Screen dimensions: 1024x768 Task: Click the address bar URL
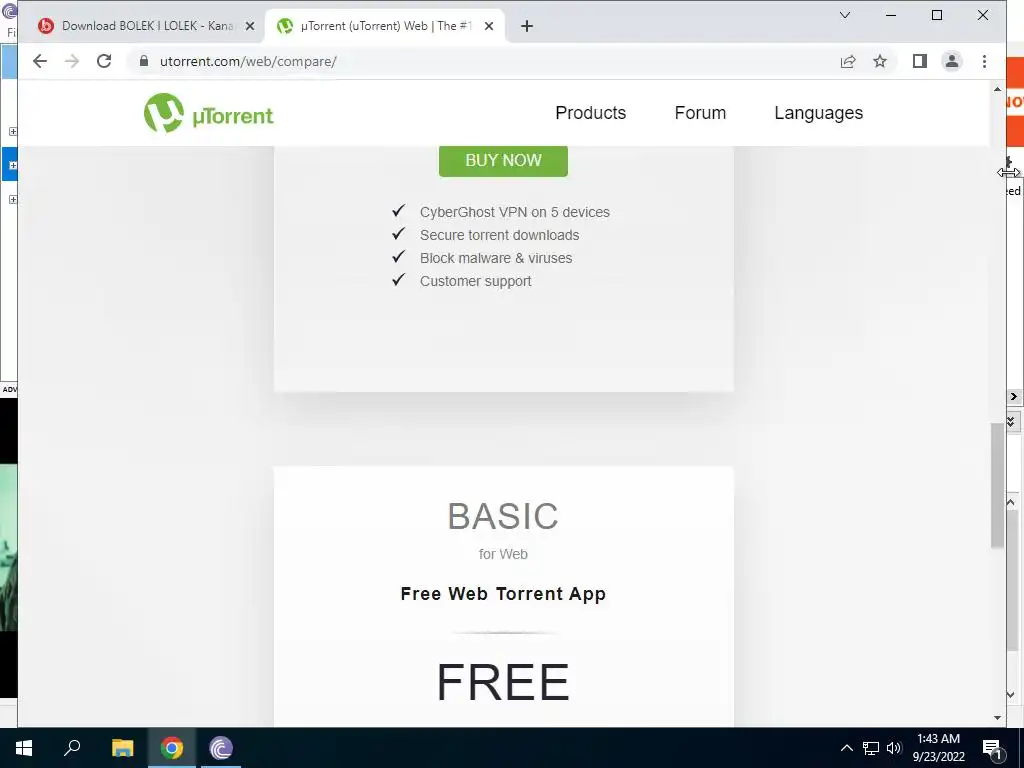click(x=248, y=61)
